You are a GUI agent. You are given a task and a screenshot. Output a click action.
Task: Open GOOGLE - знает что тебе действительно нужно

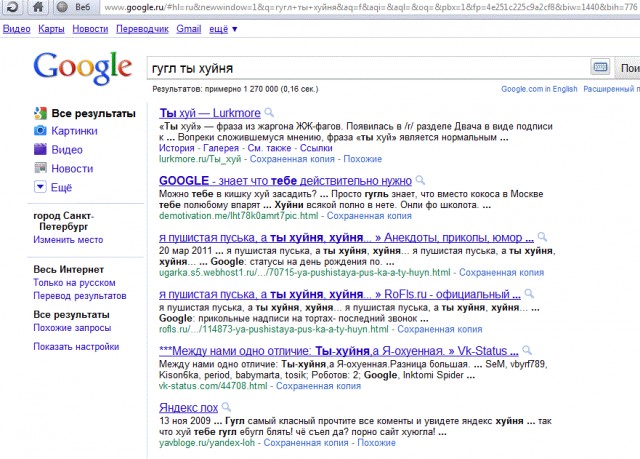click(x=285, y=180)
